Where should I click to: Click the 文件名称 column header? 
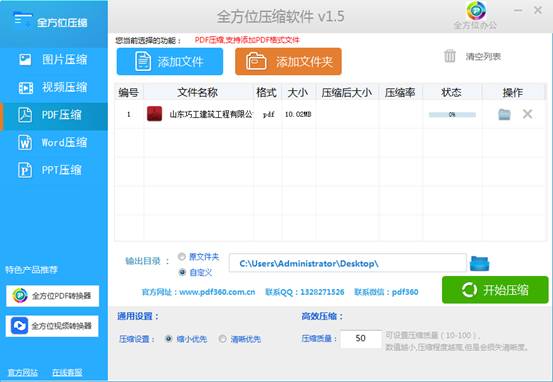coord(198,92)
